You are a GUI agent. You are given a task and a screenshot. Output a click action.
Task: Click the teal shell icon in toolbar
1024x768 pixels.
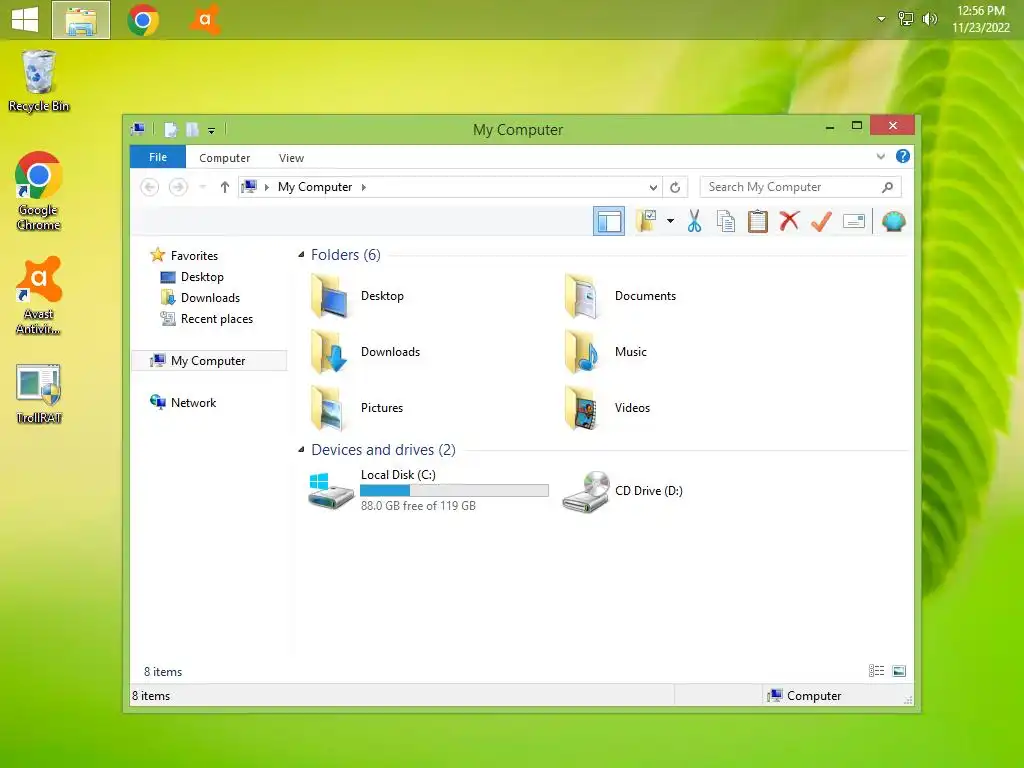893,221
